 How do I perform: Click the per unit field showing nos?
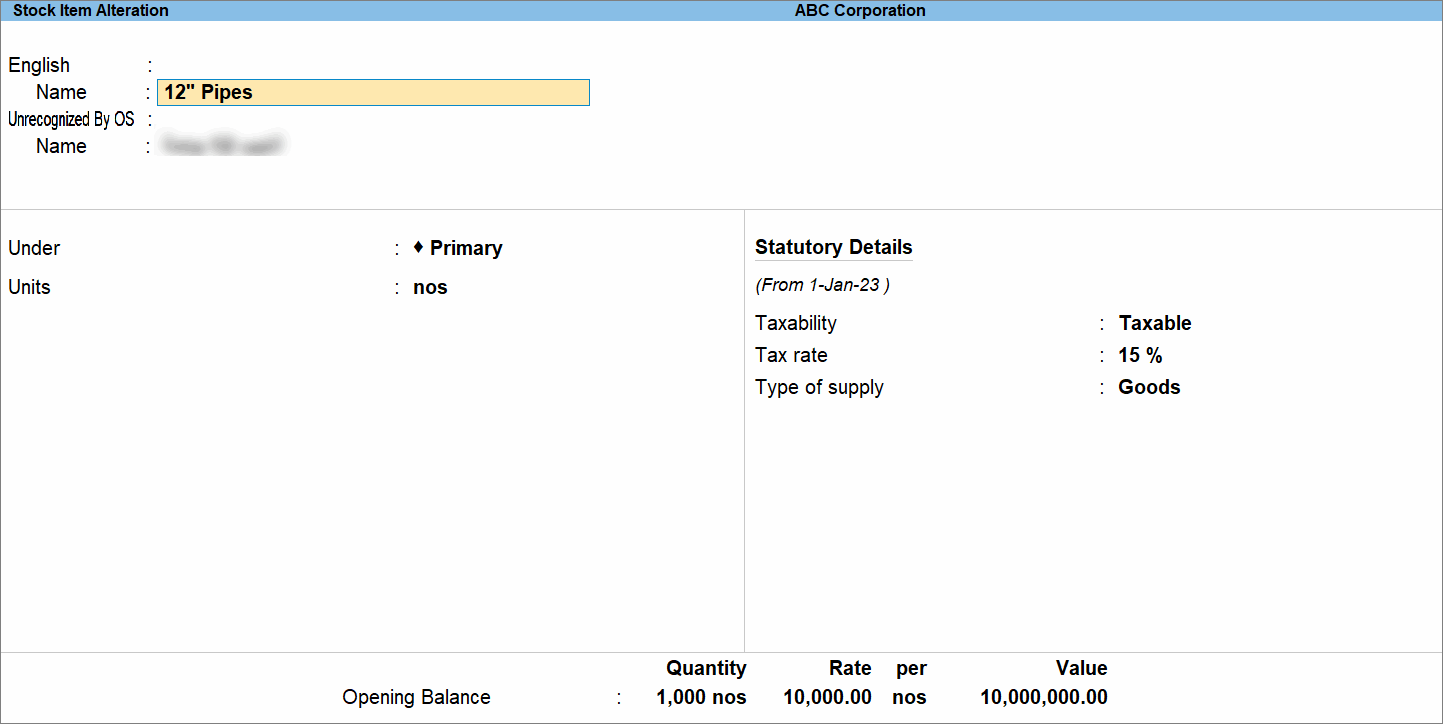coord(908,697)
